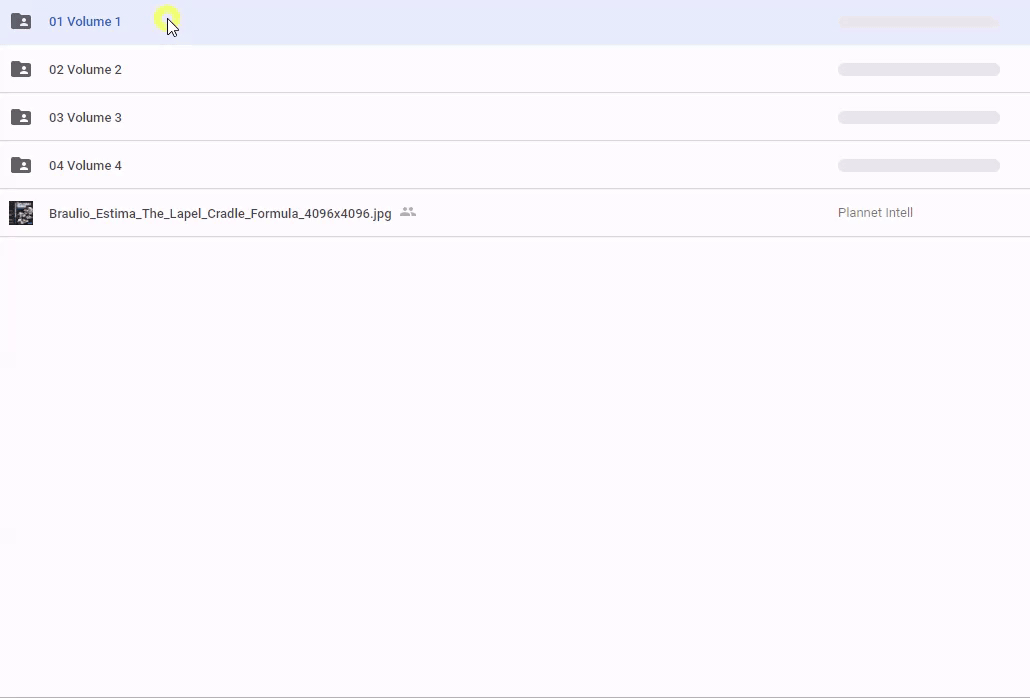
Task: Click the loading owner placeholder for 04 Volume 4
Action: click(x=918, y=166)
